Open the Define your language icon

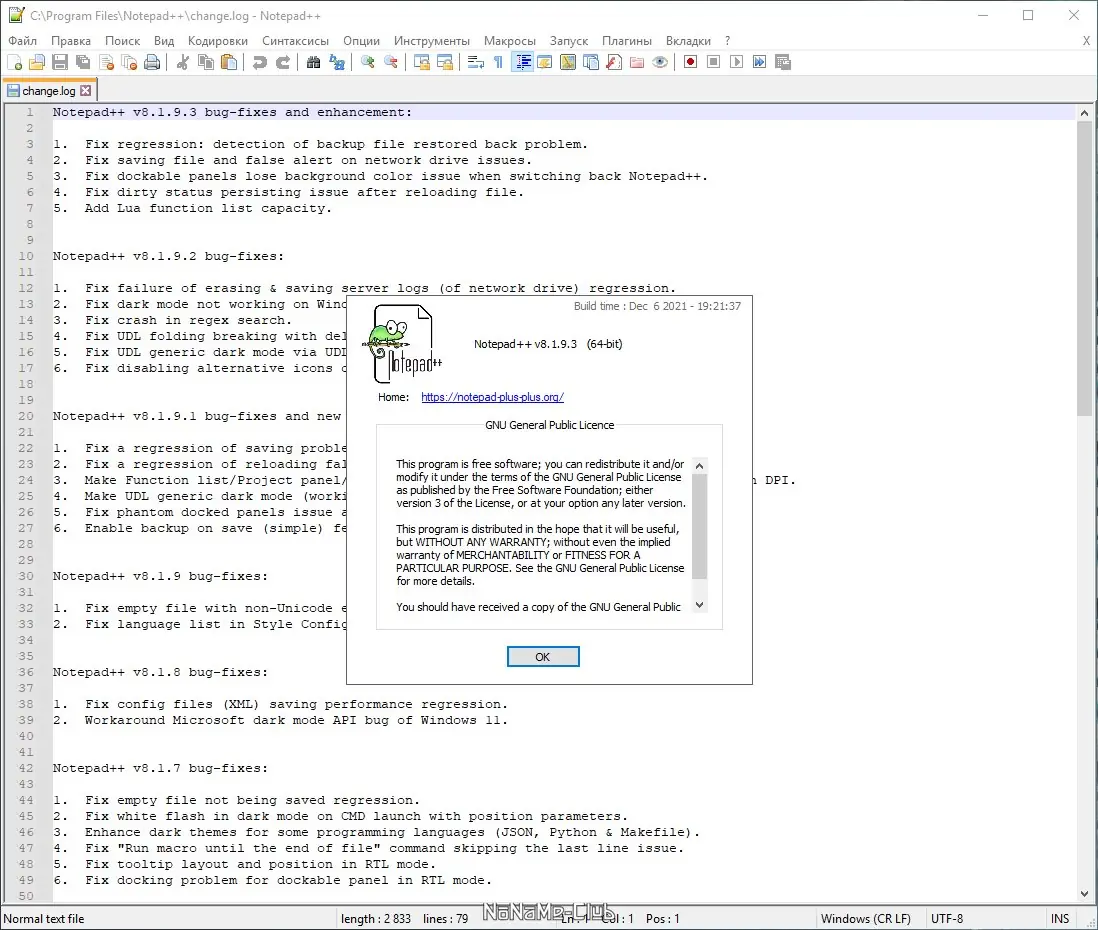point(545,62)
